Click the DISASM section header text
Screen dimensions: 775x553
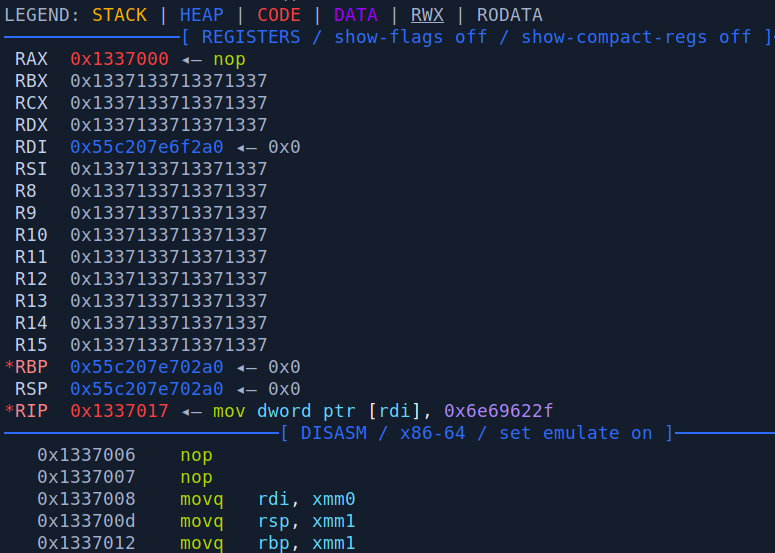point(333,433)
